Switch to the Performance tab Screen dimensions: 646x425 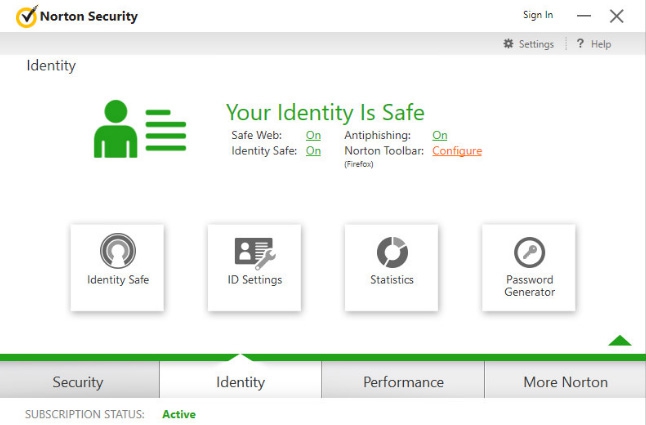(403, 380)
